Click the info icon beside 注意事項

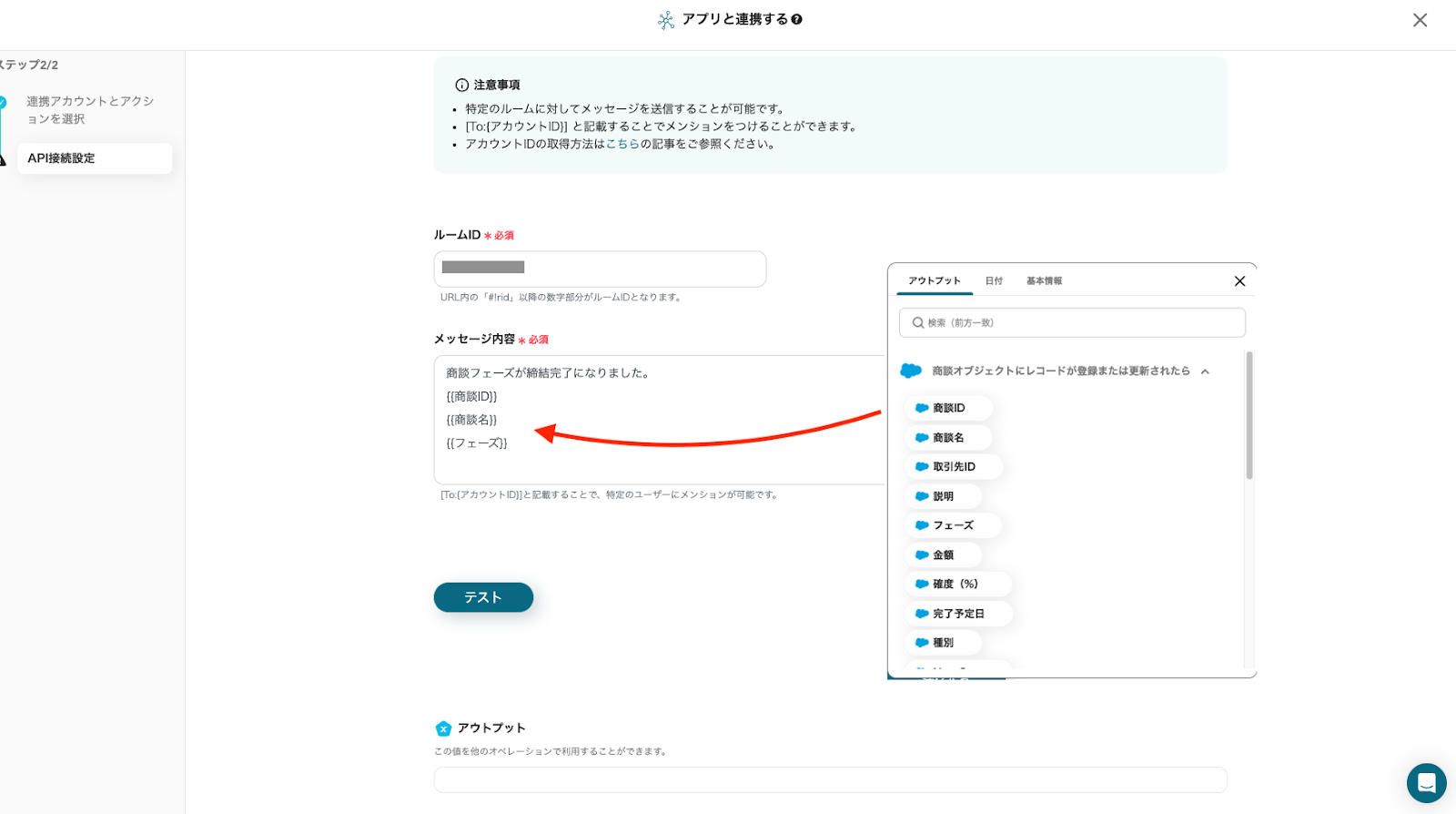pos(461,85)
